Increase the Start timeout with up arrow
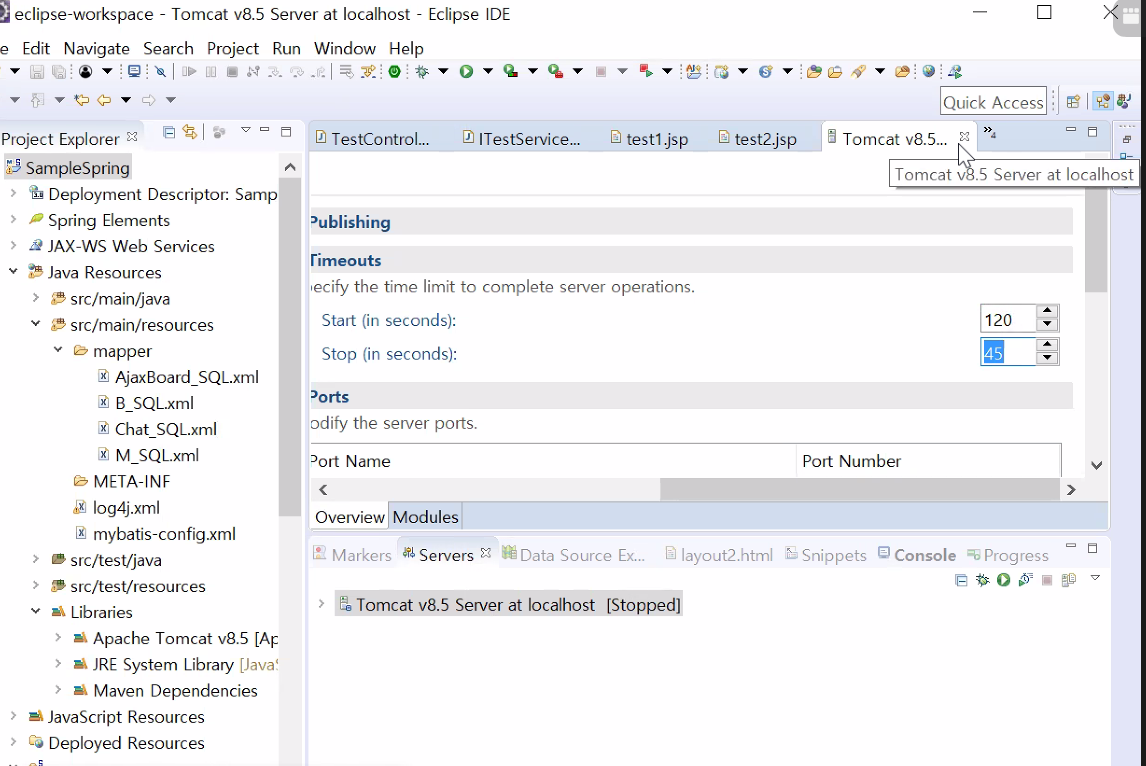This screenshot has height=766, width=1146. pos(1047,311)
